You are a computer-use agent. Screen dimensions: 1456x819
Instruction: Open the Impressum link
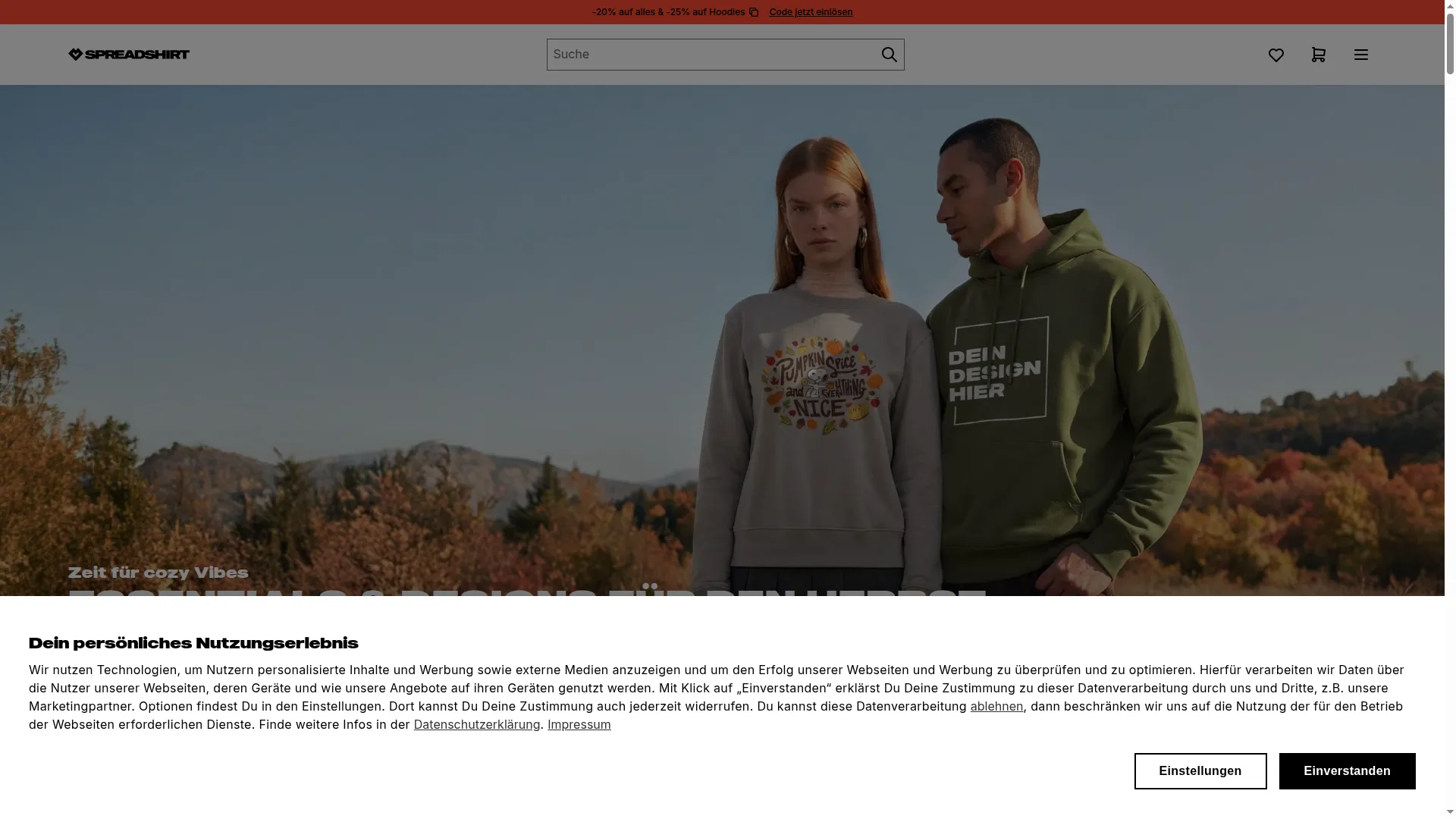coord(579,724)
